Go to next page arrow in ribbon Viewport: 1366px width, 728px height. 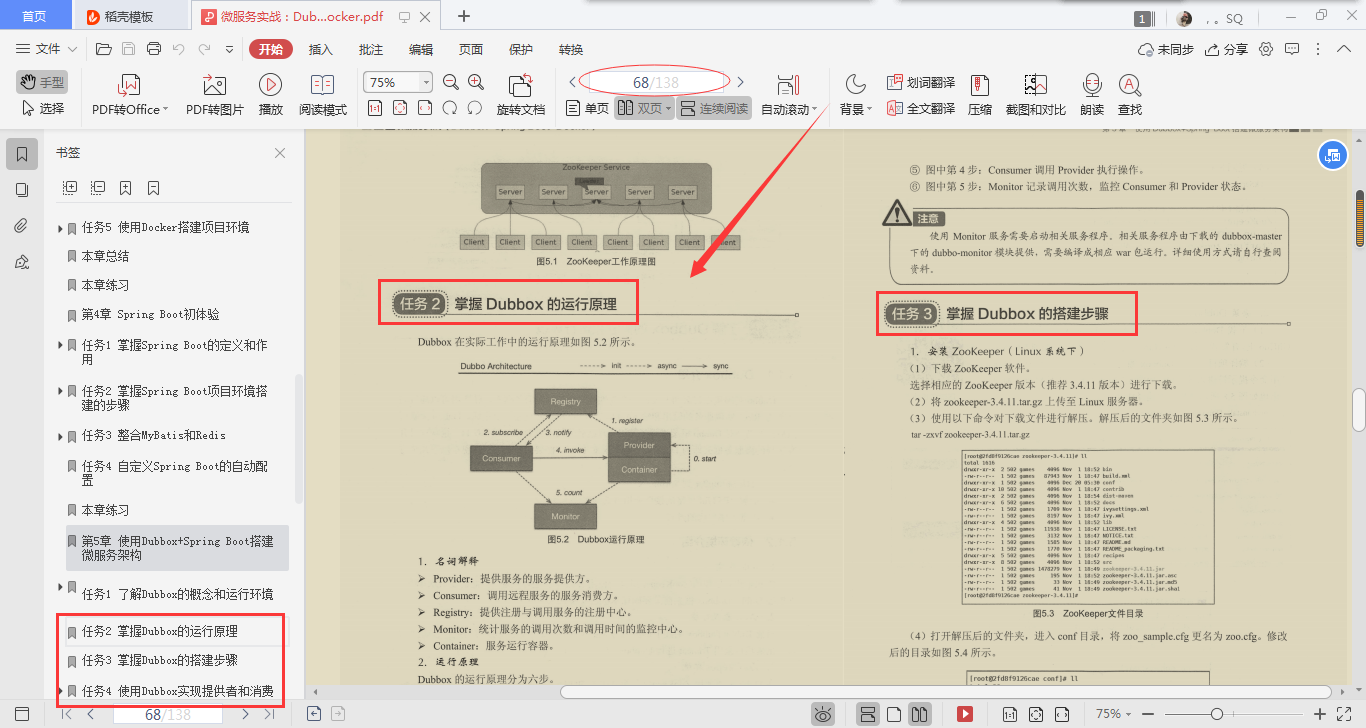tap(741, 82)
